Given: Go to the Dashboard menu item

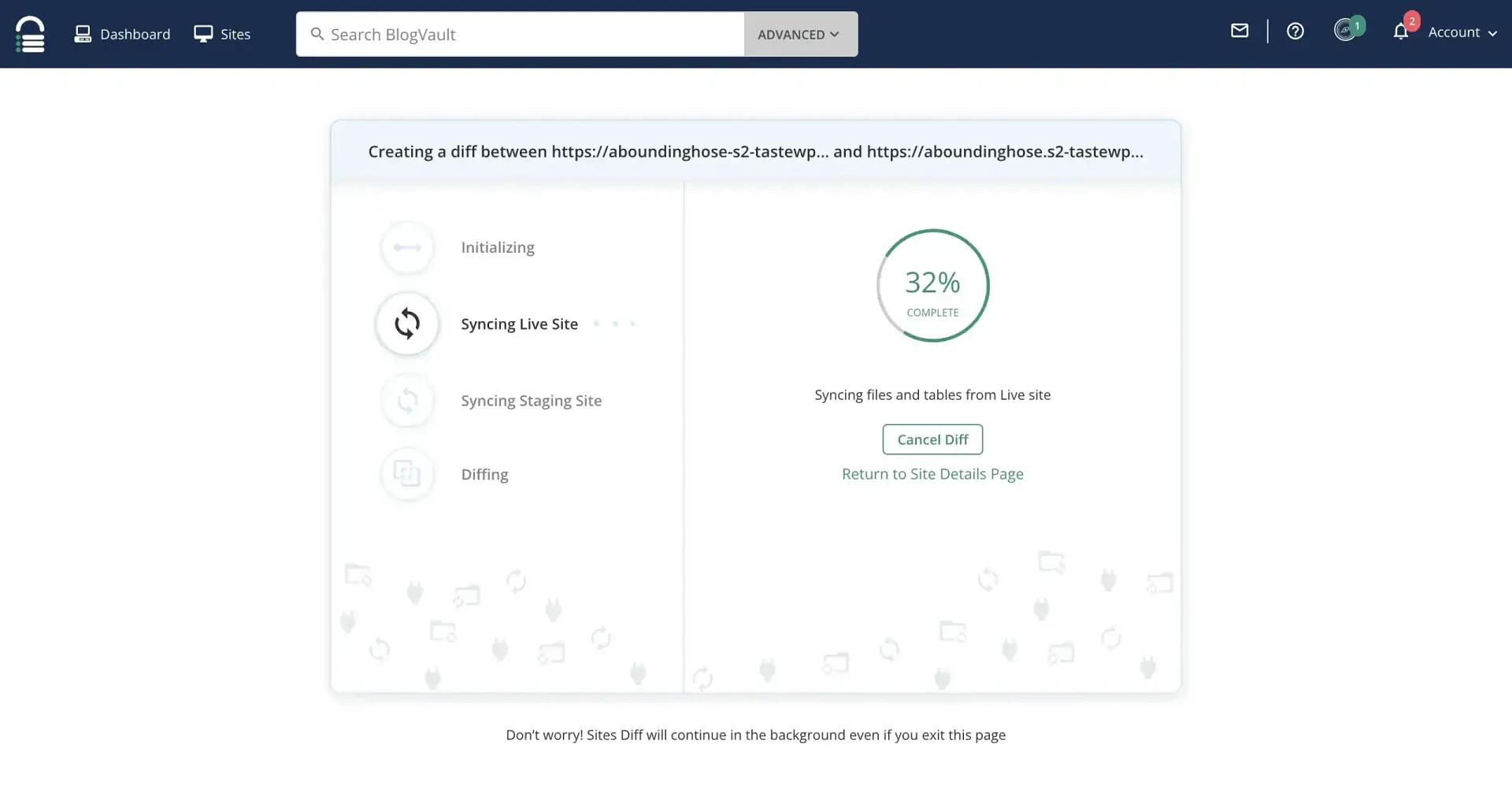Looking at the screenshot, I should [122, 34].
